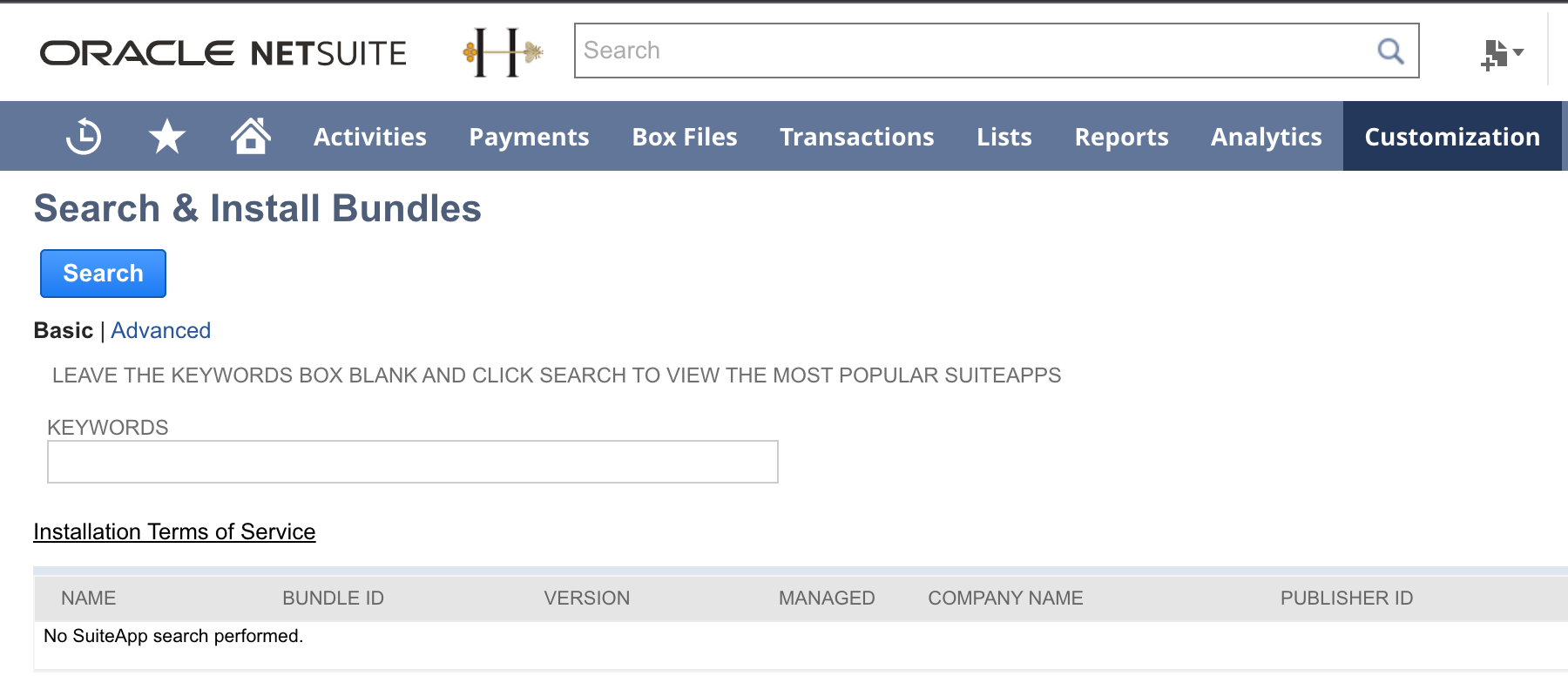
Task: Click into the Keywords input box
Action: point(412,462)
